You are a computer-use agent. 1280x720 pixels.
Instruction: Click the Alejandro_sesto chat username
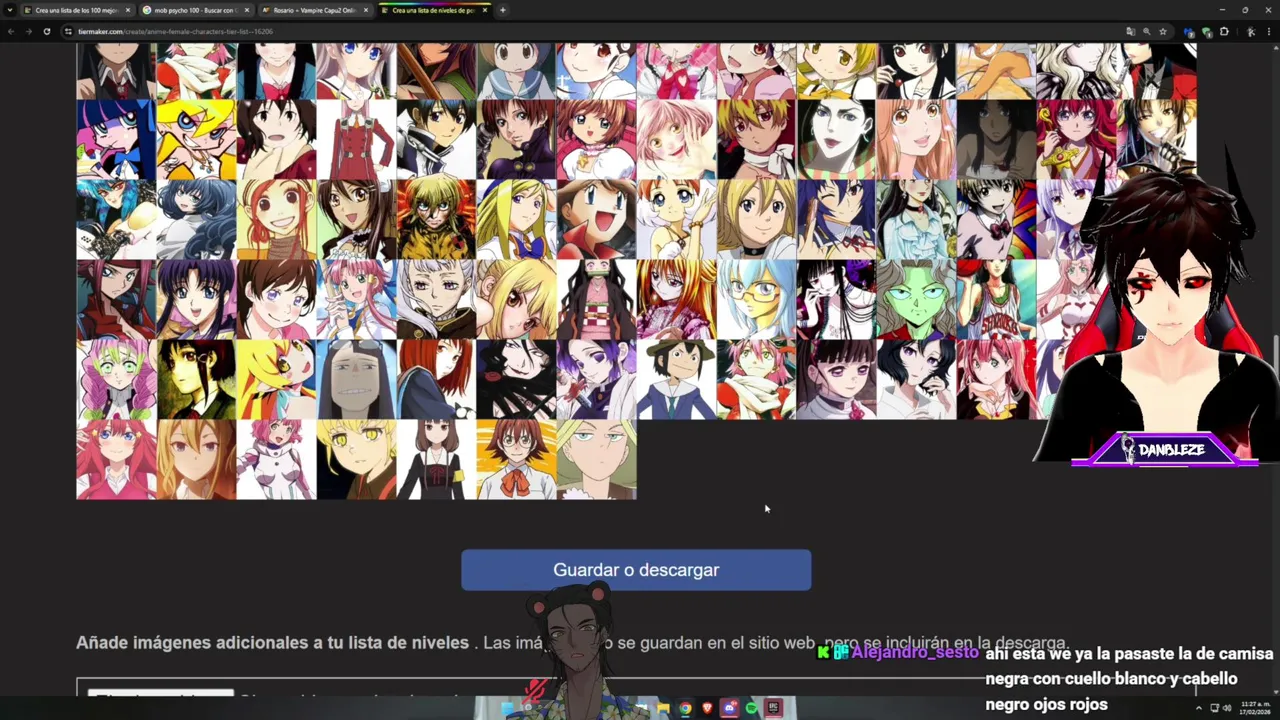pos(914,652)
